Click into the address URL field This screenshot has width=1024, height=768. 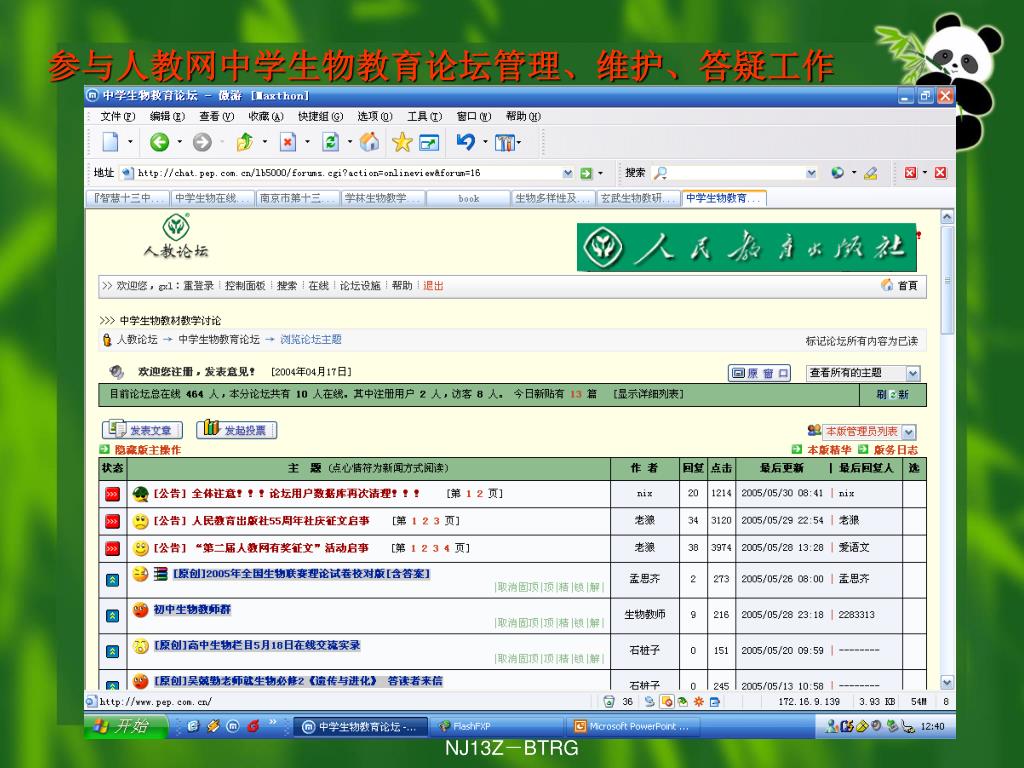point(349,173)
